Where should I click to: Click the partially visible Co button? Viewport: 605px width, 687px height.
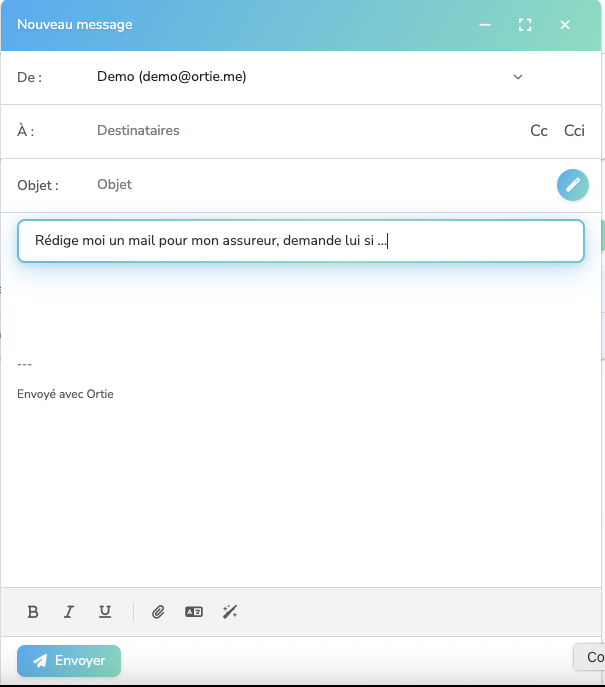pyautogui.click(x=592, y=657)
